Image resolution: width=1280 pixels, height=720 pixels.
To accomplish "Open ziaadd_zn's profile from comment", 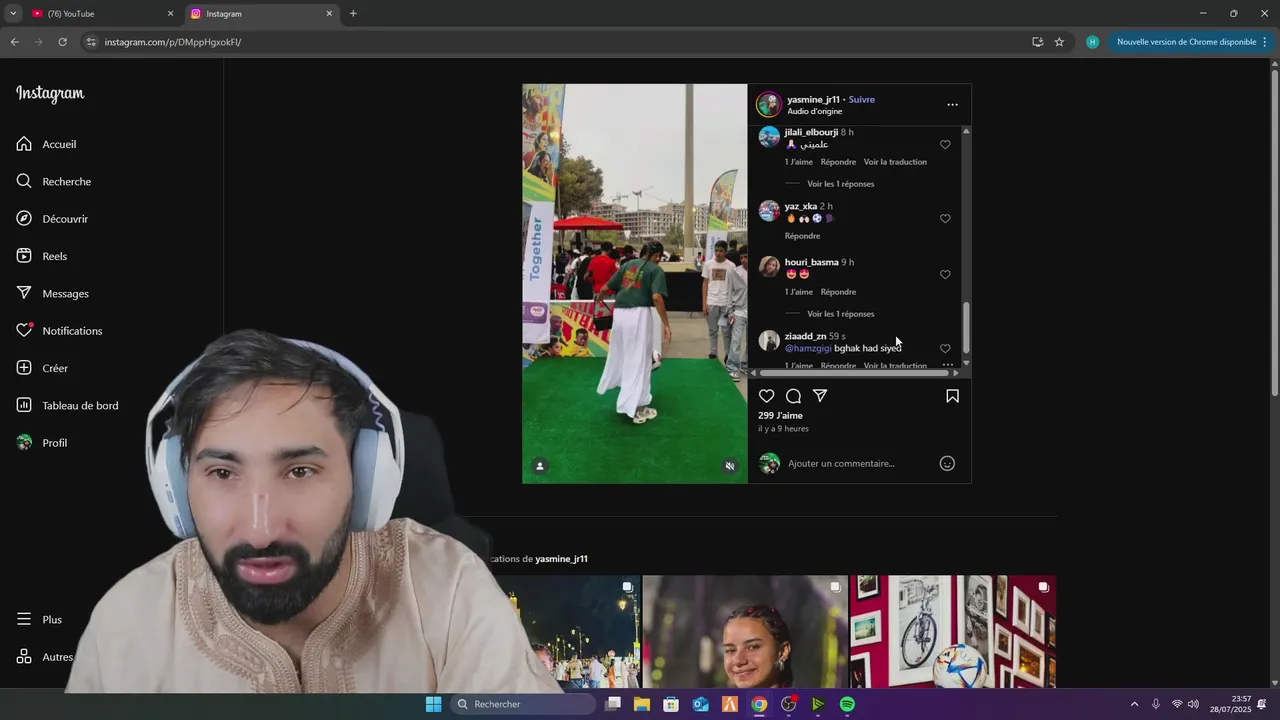I will [x=805, y=336].
